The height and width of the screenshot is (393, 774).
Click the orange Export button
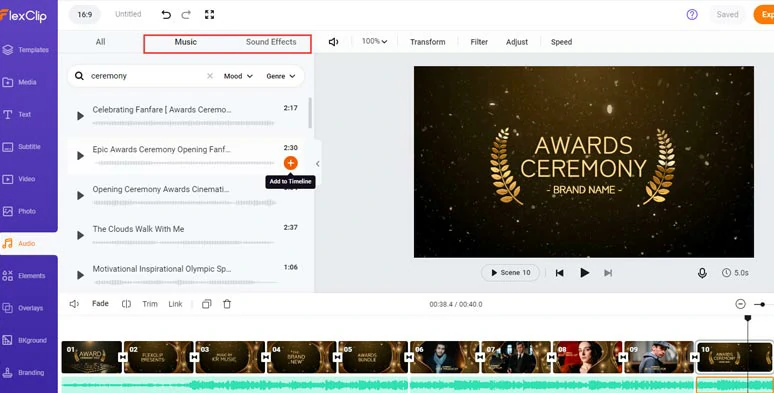(x=764, y=14)
